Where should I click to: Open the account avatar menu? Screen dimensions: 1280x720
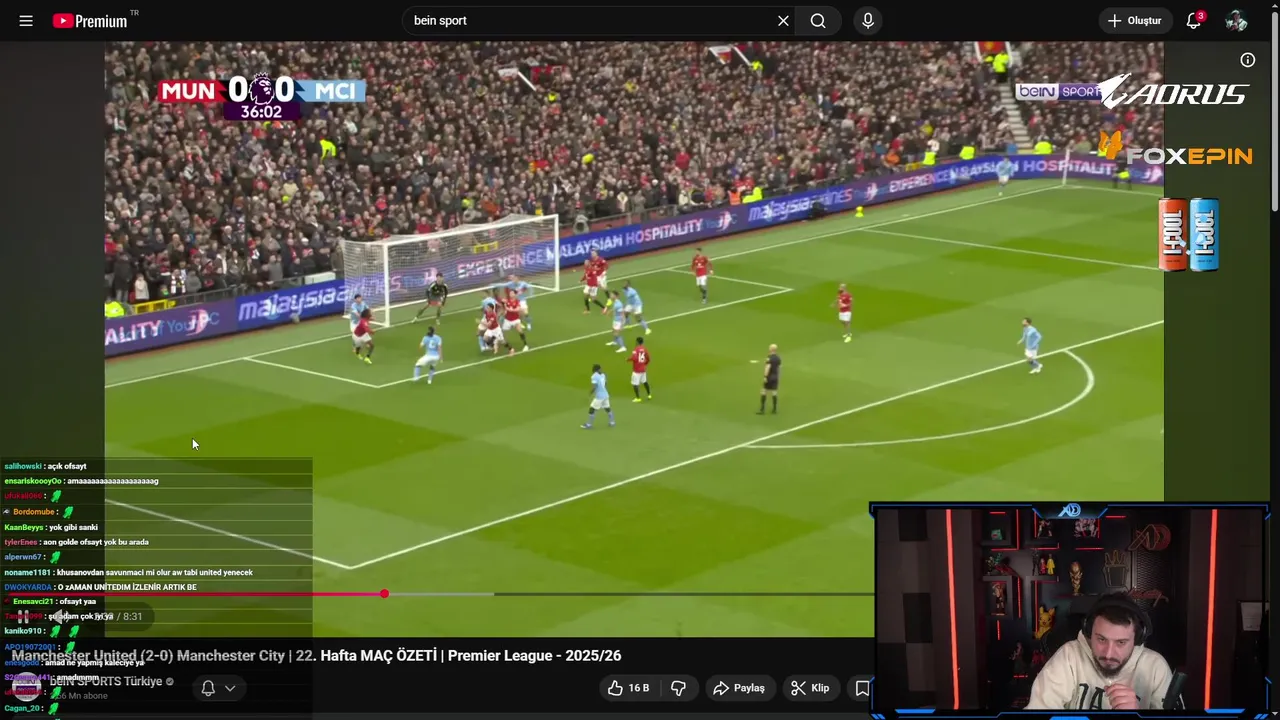point(1236,20)
